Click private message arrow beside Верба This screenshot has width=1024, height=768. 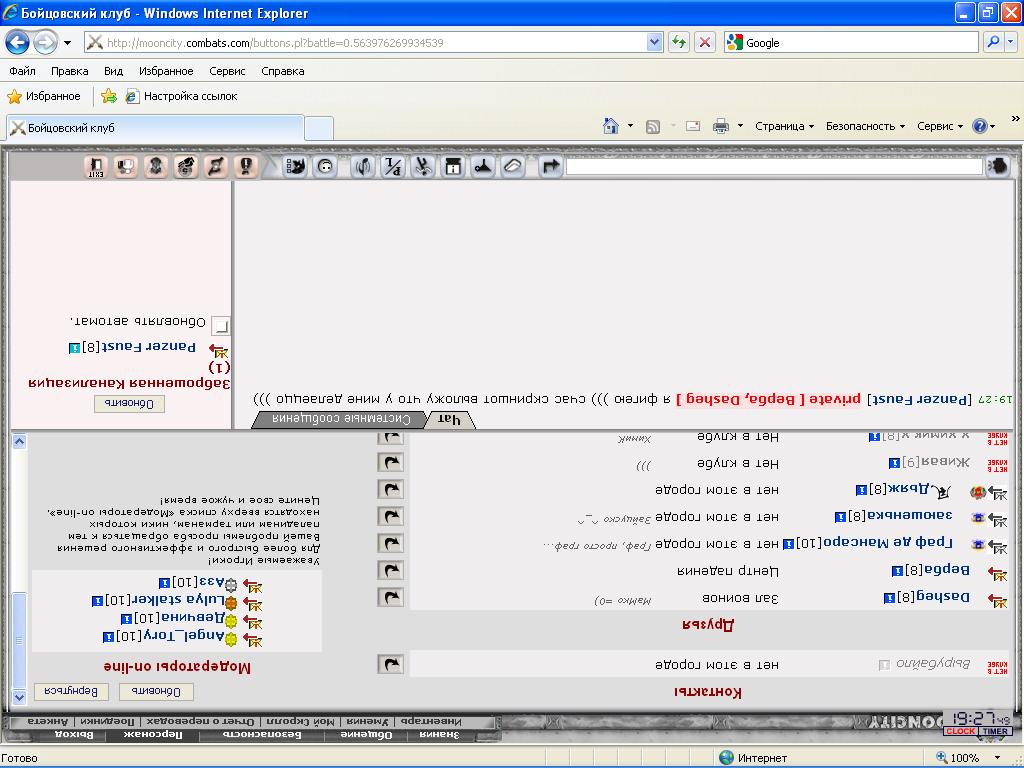tap(997, 573)
